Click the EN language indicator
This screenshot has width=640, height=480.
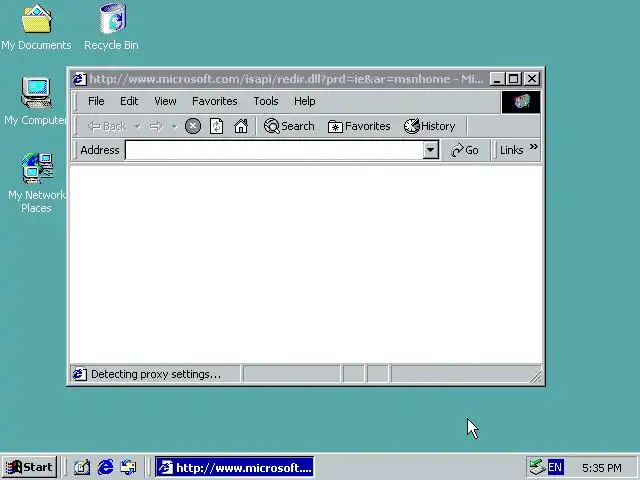tap(556, 467)
